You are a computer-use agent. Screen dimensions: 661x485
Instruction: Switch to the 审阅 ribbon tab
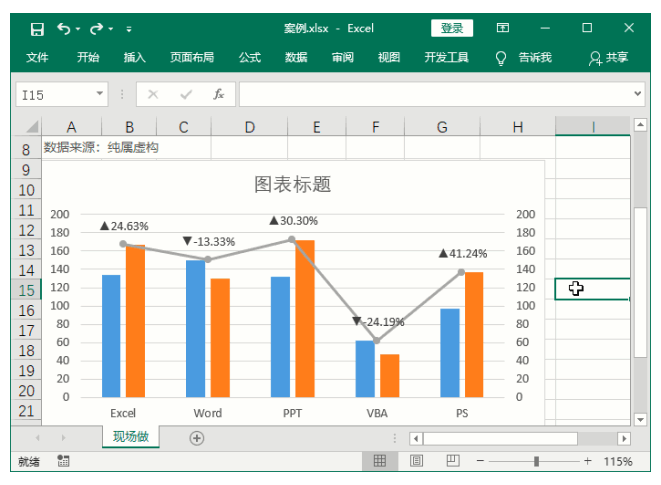pos(342,57)
